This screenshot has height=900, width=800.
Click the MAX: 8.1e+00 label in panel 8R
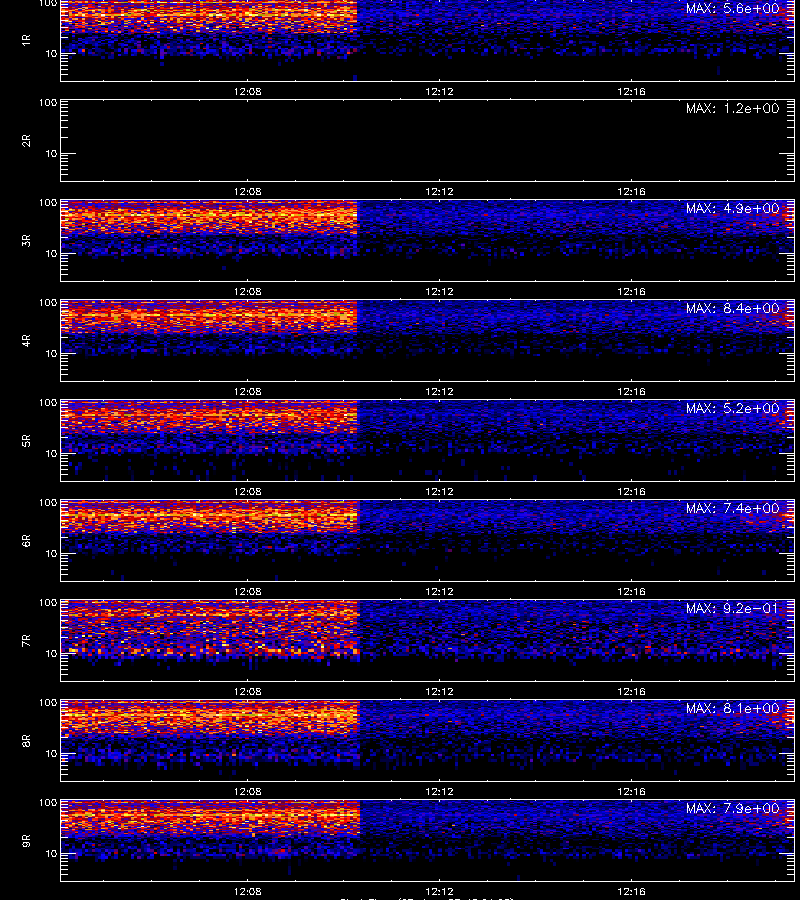click(x=732, y=708)
